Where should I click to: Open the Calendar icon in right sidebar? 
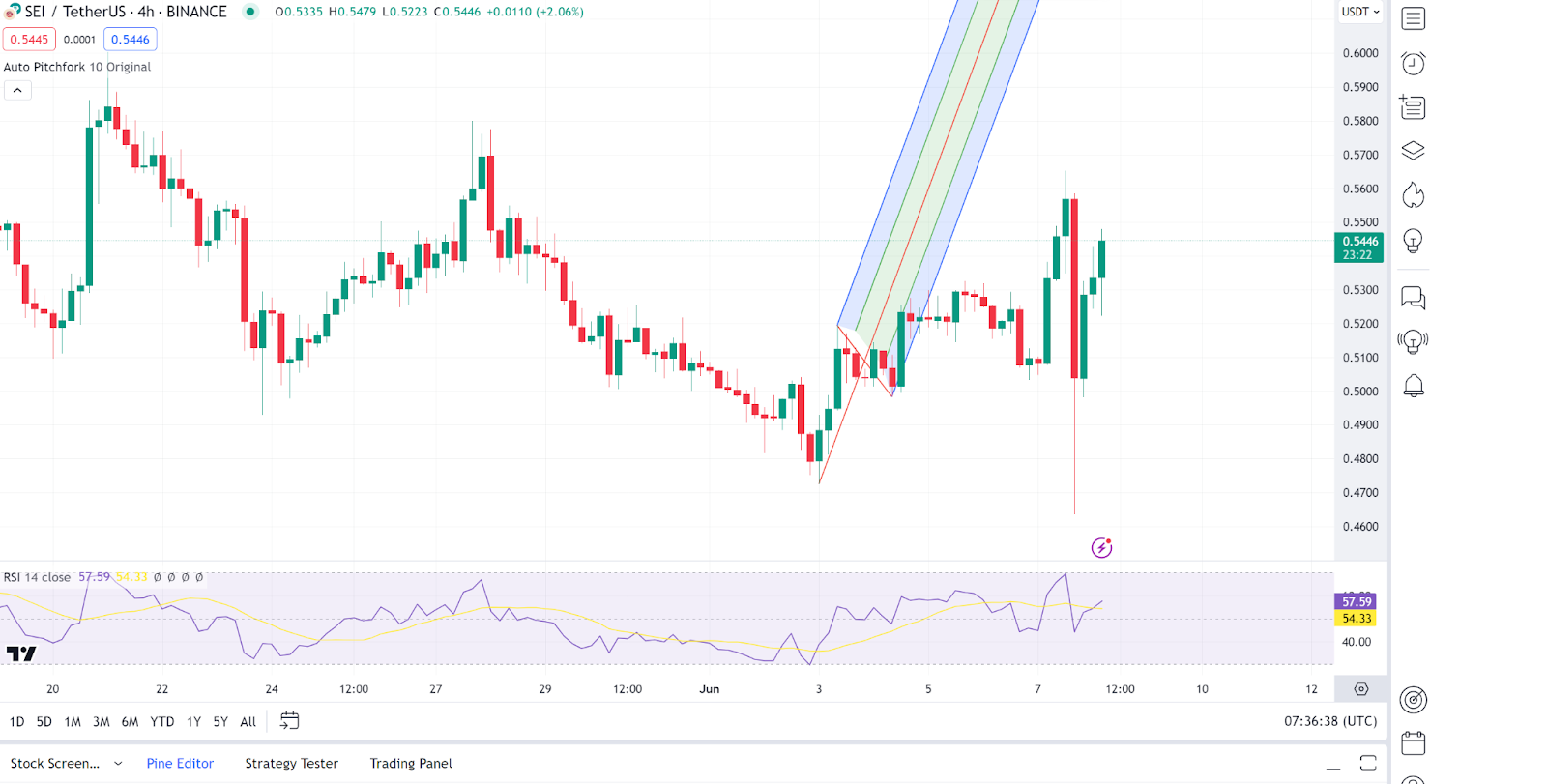[1413, 742]
